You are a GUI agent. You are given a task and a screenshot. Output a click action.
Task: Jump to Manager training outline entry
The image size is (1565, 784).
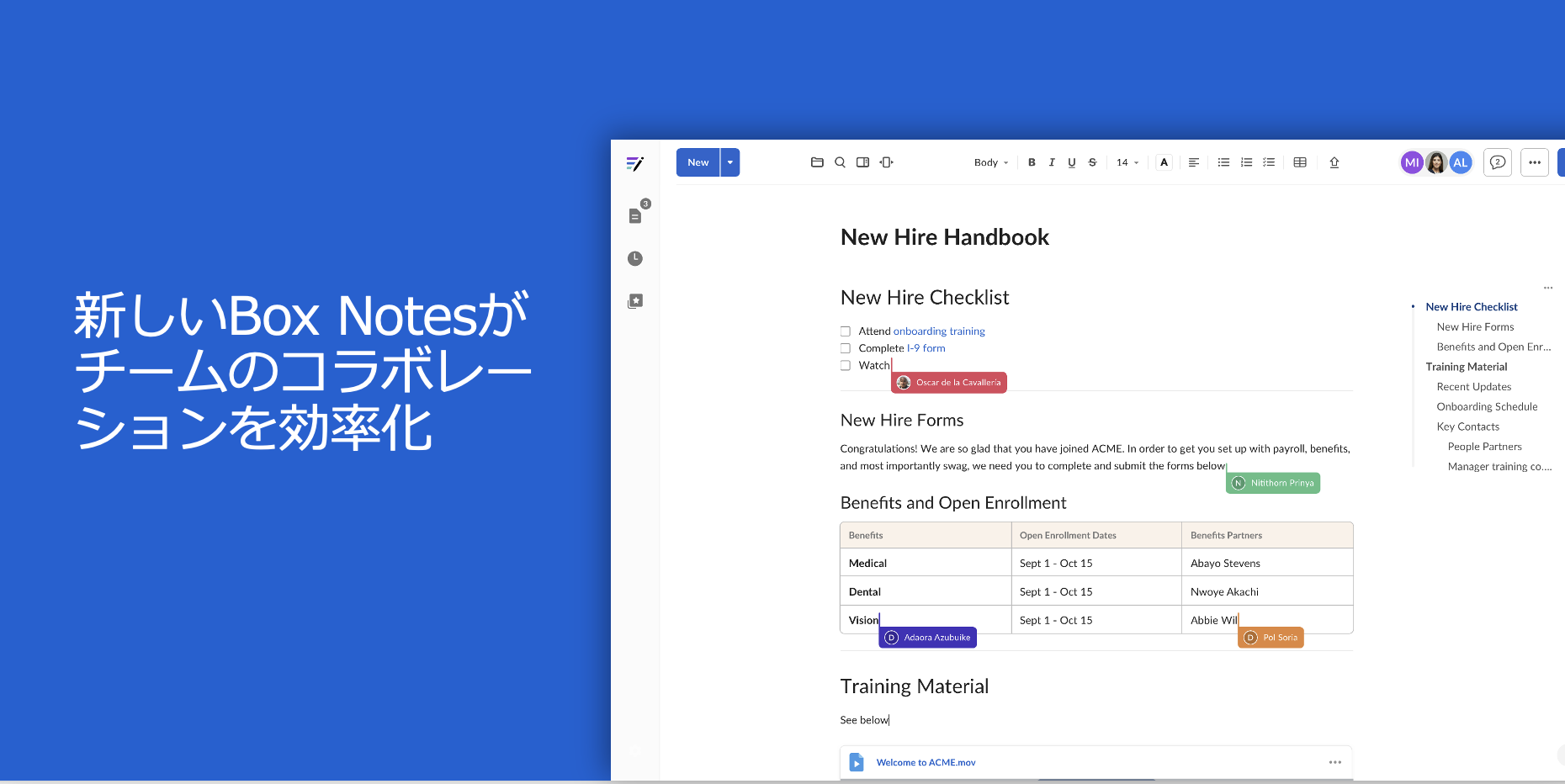[x=1499, y=466]
